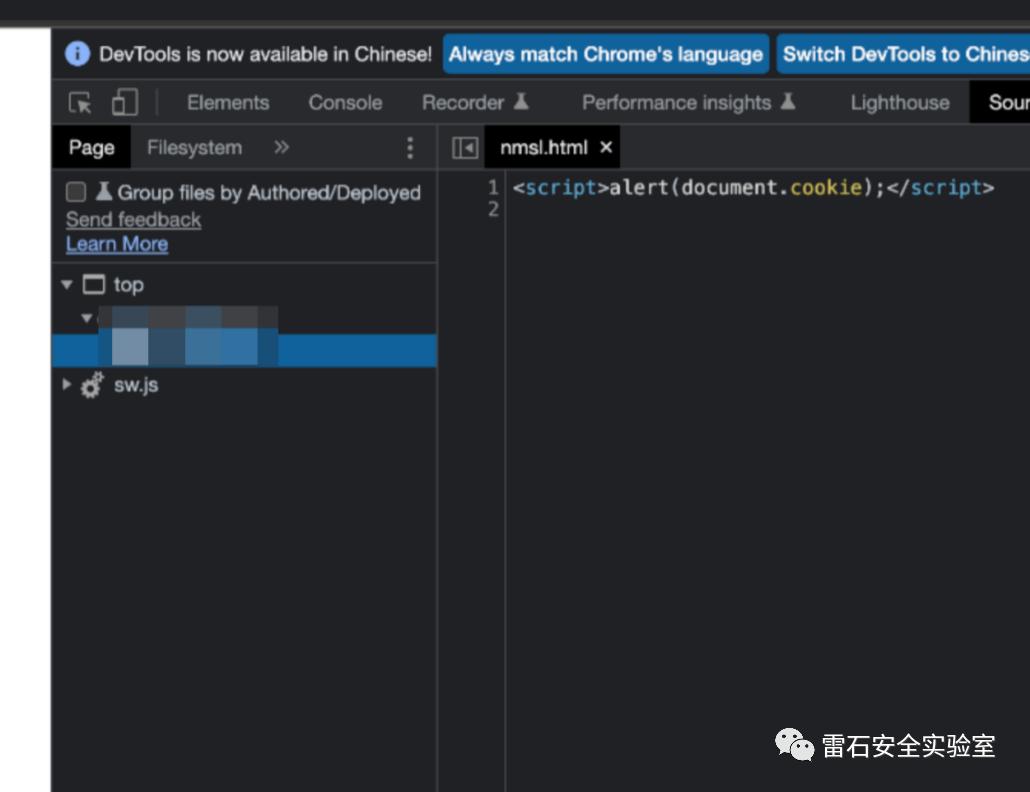Screen dimensions: 1030x792
Task: Toggle the navigator sidebar visibility icon
Action: tap(464, 148)
